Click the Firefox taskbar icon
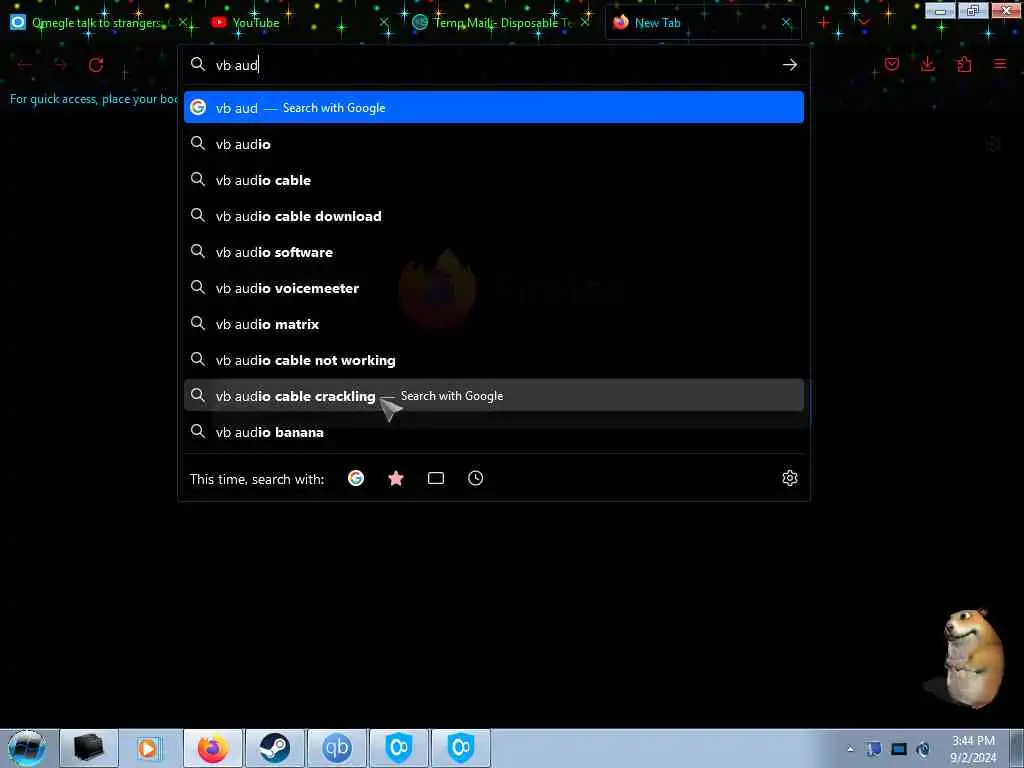The width and height of the screenshot is (1024, 768). [213, 748]
